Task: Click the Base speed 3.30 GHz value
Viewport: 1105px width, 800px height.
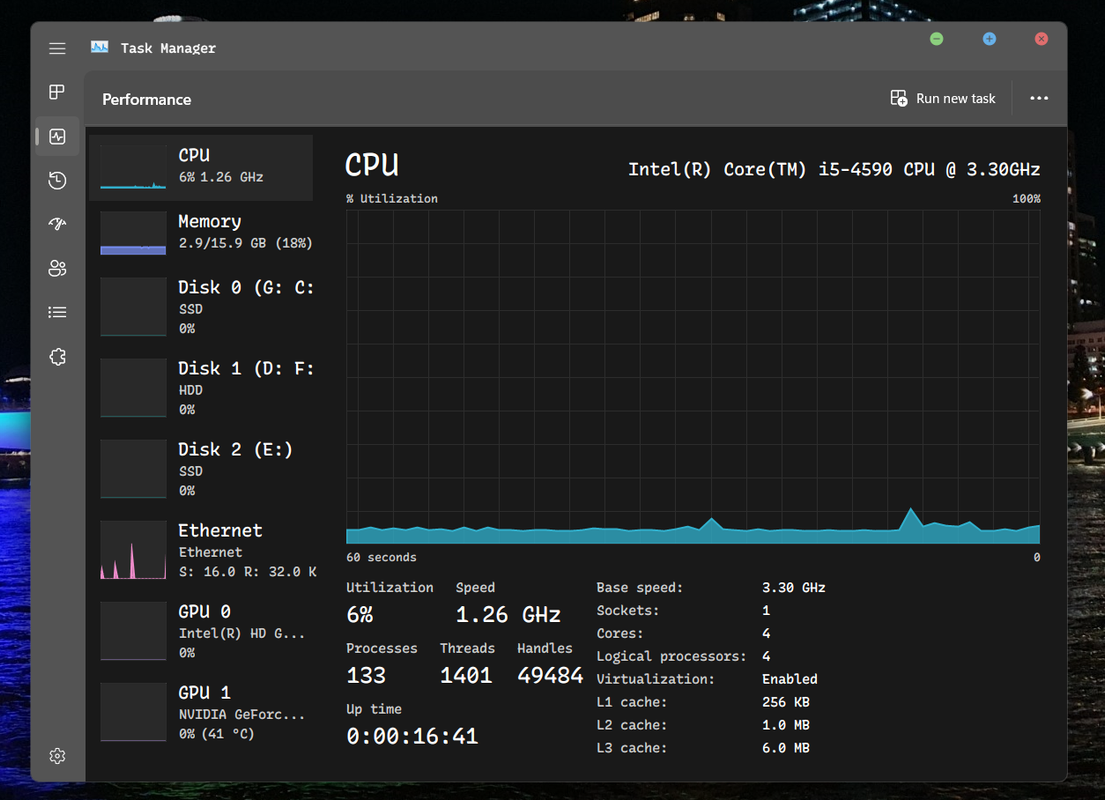Action: (794, 588)
